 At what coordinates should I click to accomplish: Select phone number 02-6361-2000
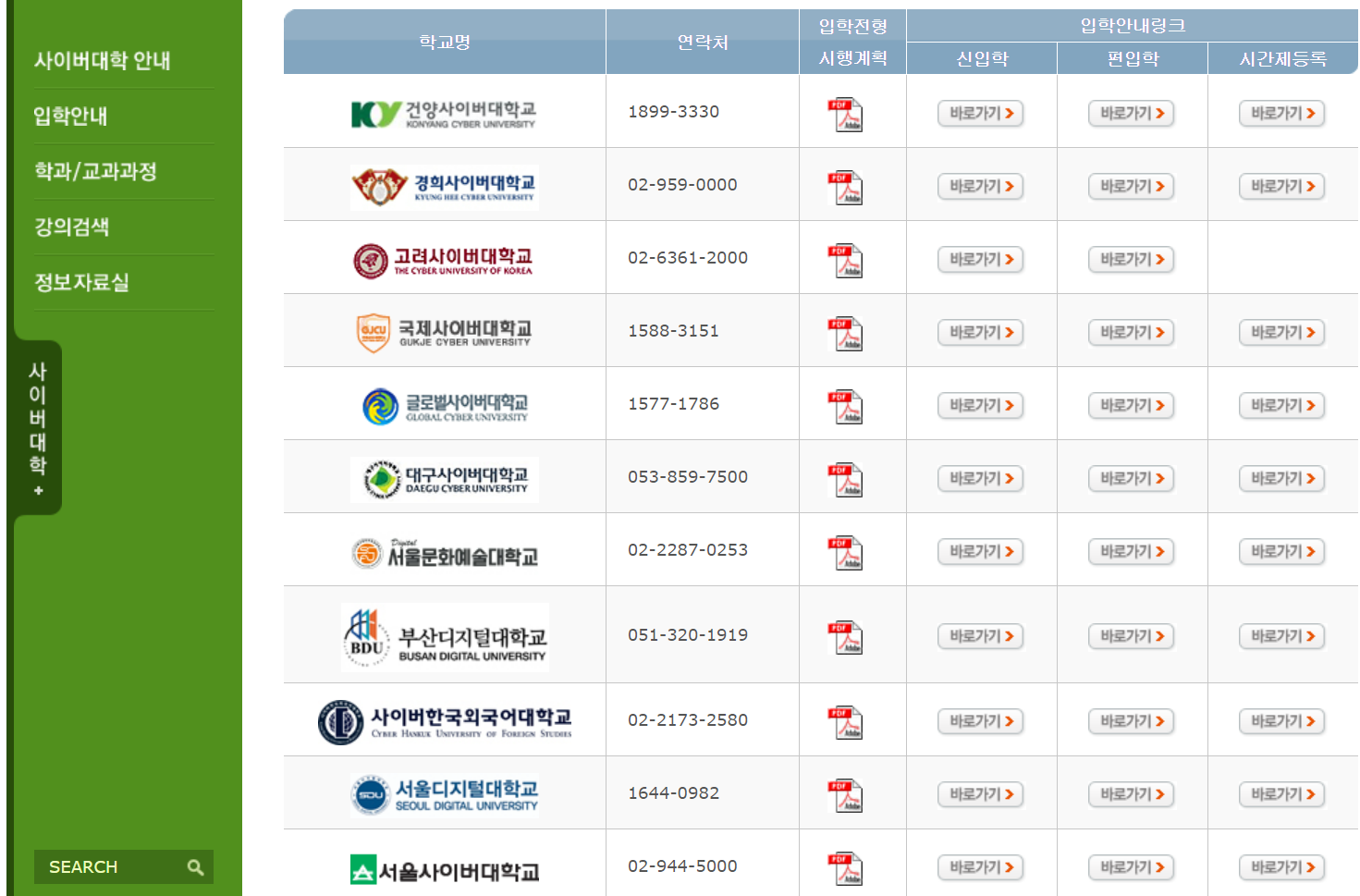688,258
